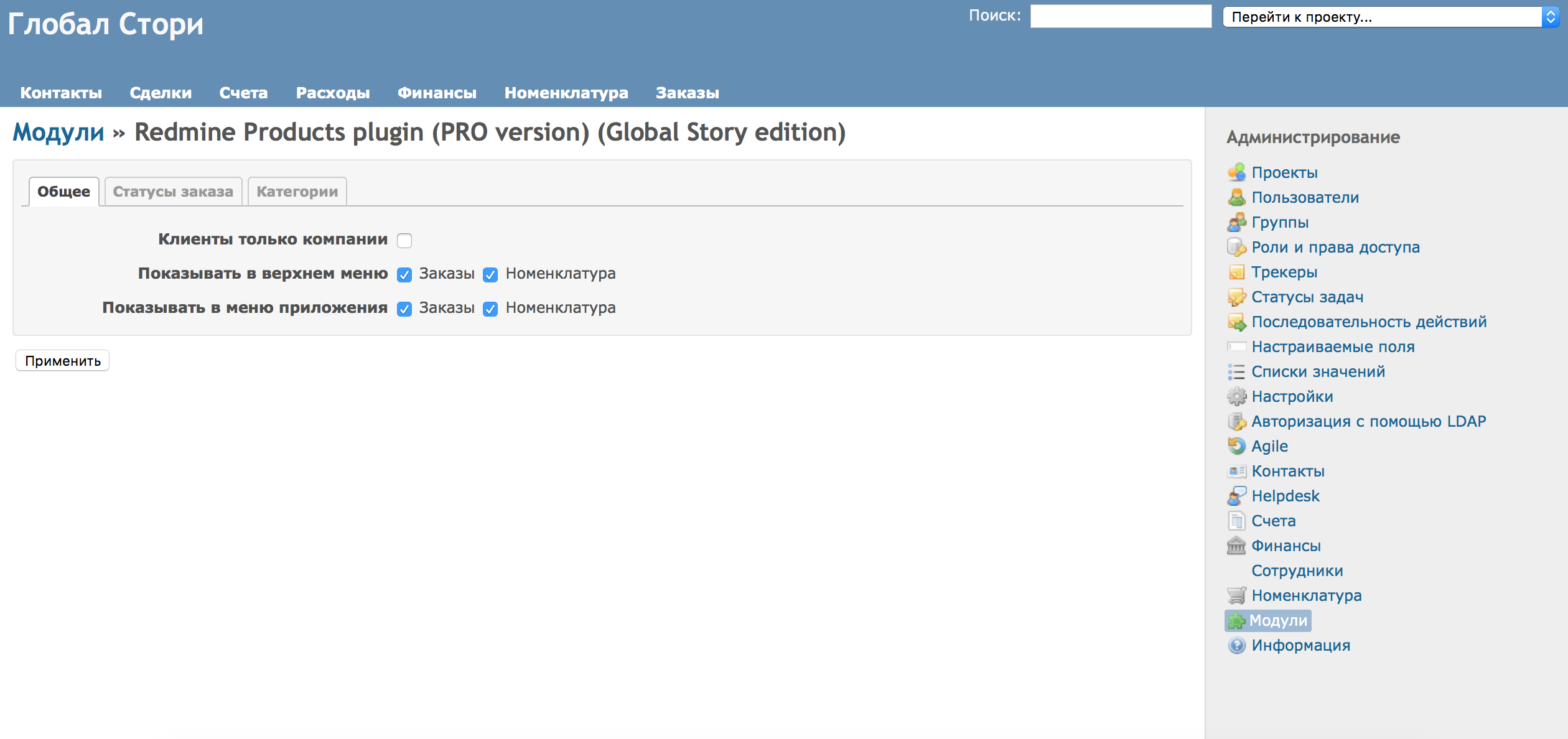Click the Статусы задач icon

[1236, 297]
